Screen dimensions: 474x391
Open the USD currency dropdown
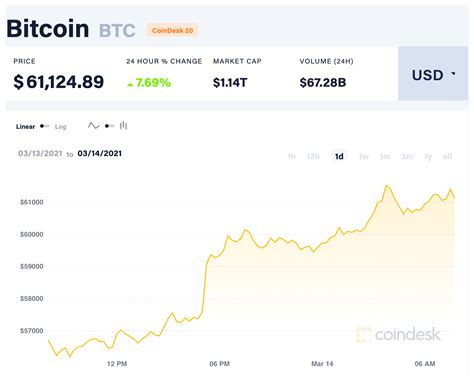(x=433, y=74)
